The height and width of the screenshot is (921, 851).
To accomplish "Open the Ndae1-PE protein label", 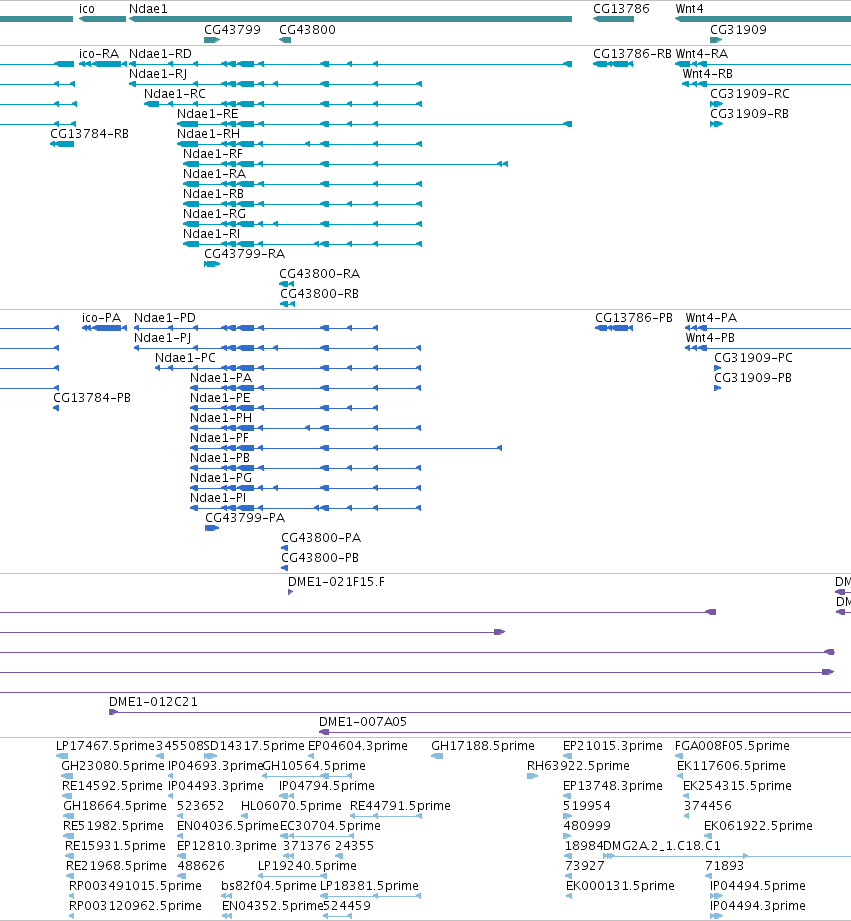I will pyautogui.click(x=220, y=397).
